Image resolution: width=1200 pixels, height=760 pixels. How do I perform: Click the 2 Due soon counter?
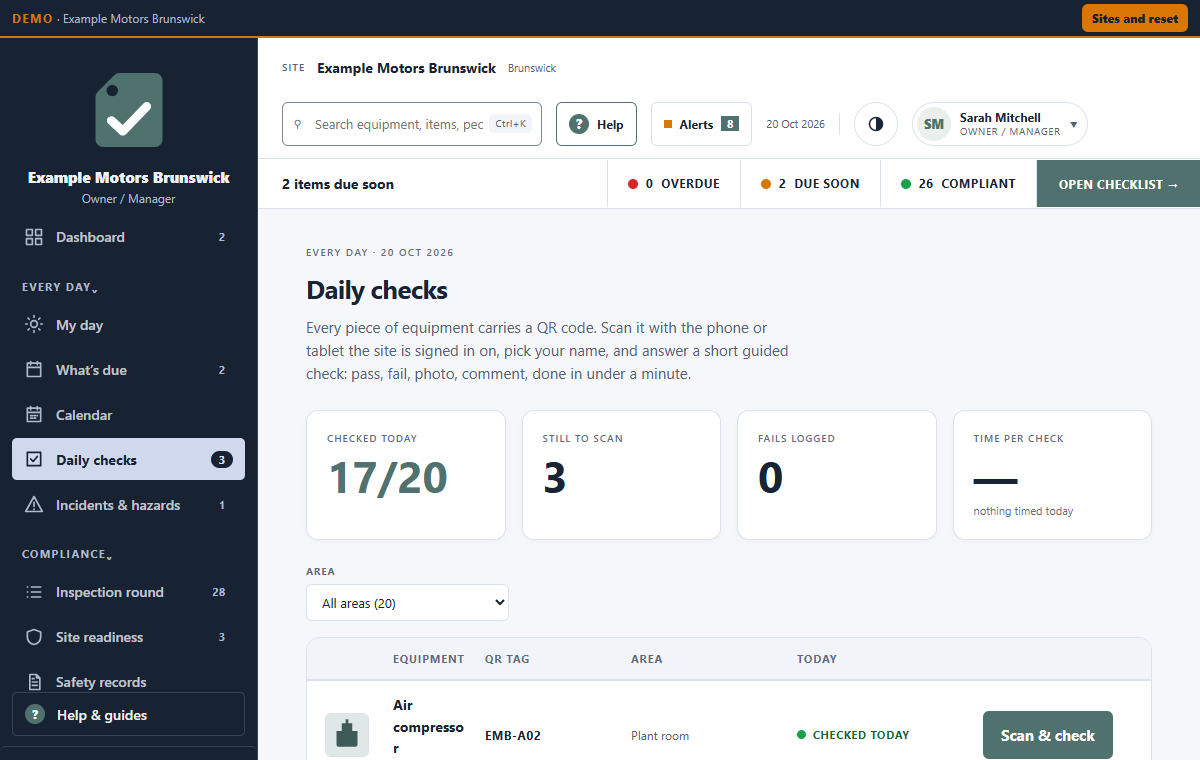click(x=811, y=184)
